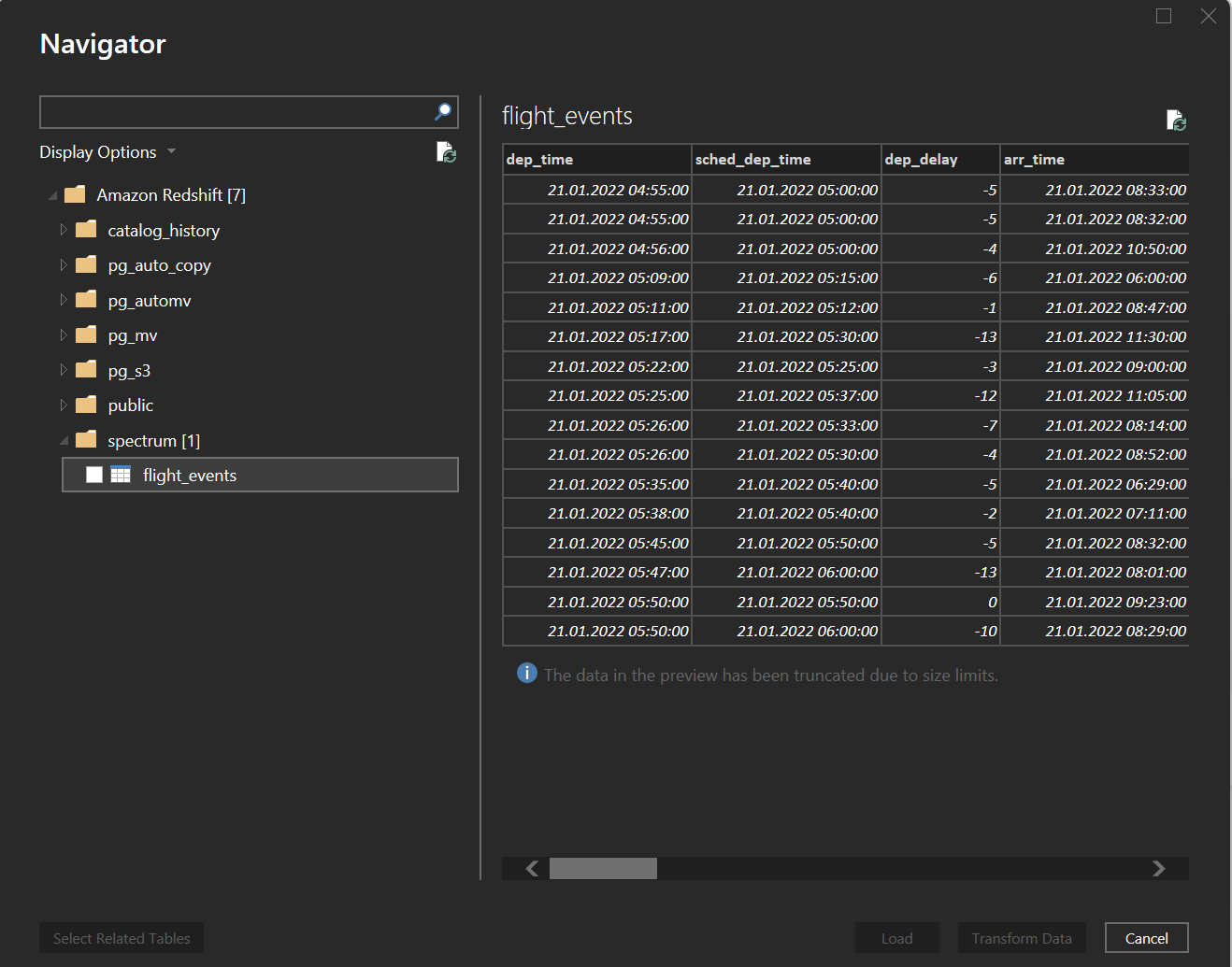This screenshot has width=1232, height=967.
Task: Close the Navigator dialog
Action: pyautogui.click(x=1209, y=16)
